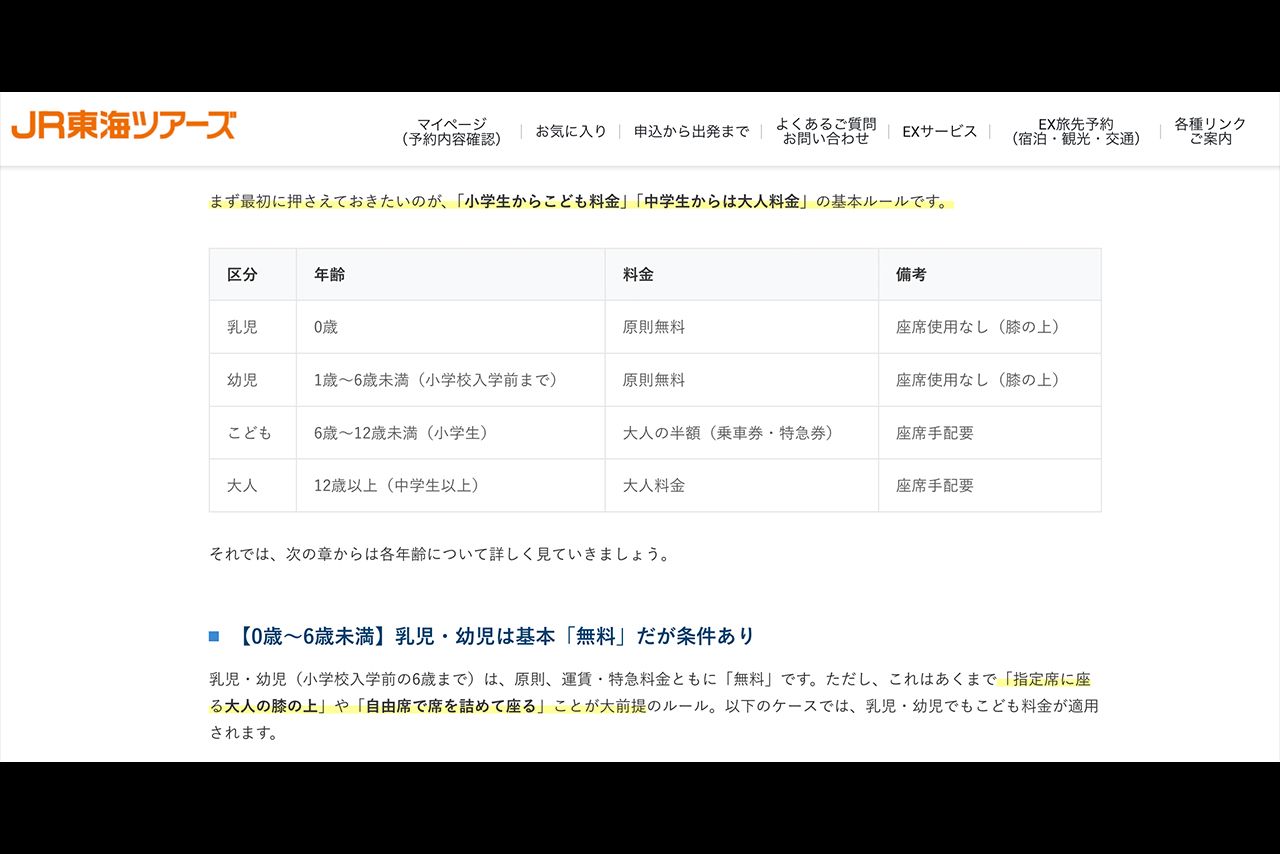This screenshot has width=1280, height=854.
Task: Click 座席手配要 in the こども row
Action: [x=934, y=433]
